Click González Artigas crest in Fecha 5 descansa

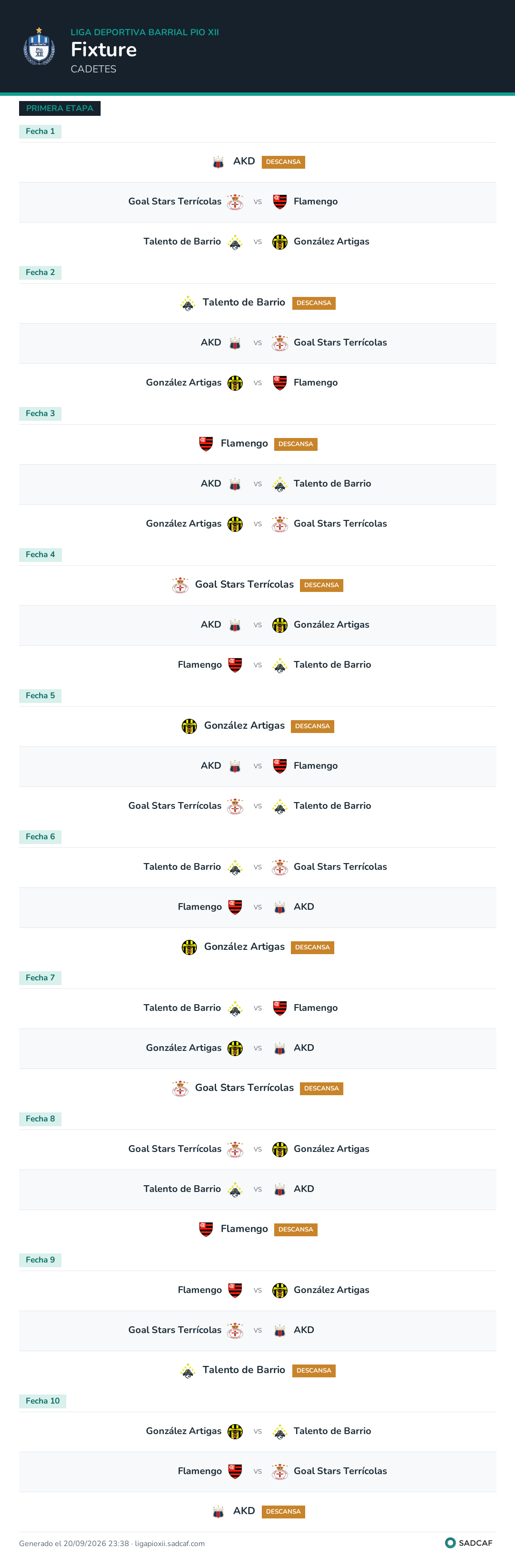pos(189,726)
